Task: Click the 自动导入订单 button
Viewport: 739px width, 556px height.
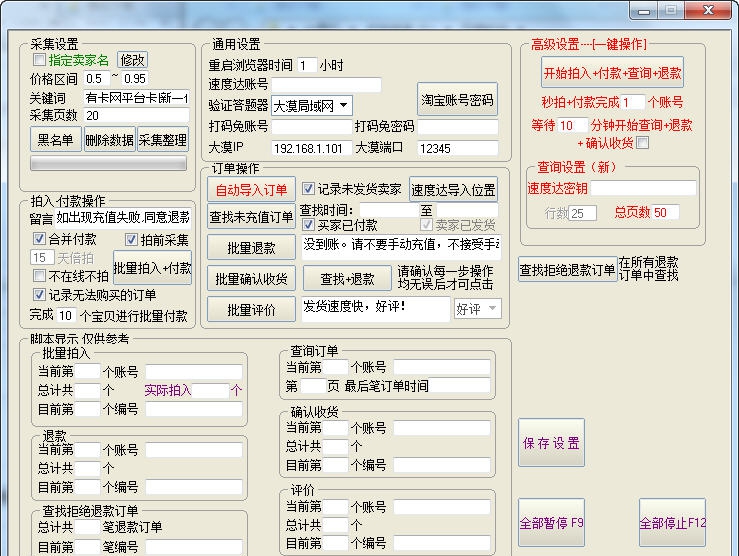Action: 251,190
